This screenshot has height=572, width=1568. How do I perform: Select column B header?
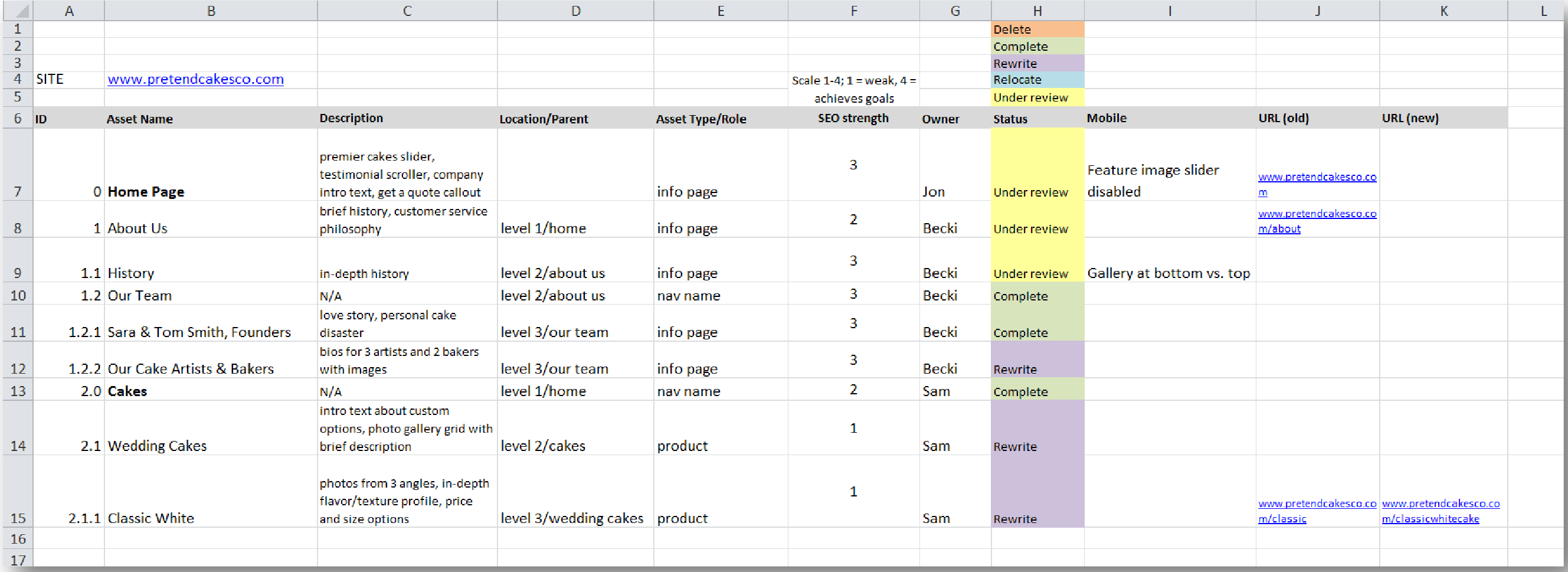point(211,11)
